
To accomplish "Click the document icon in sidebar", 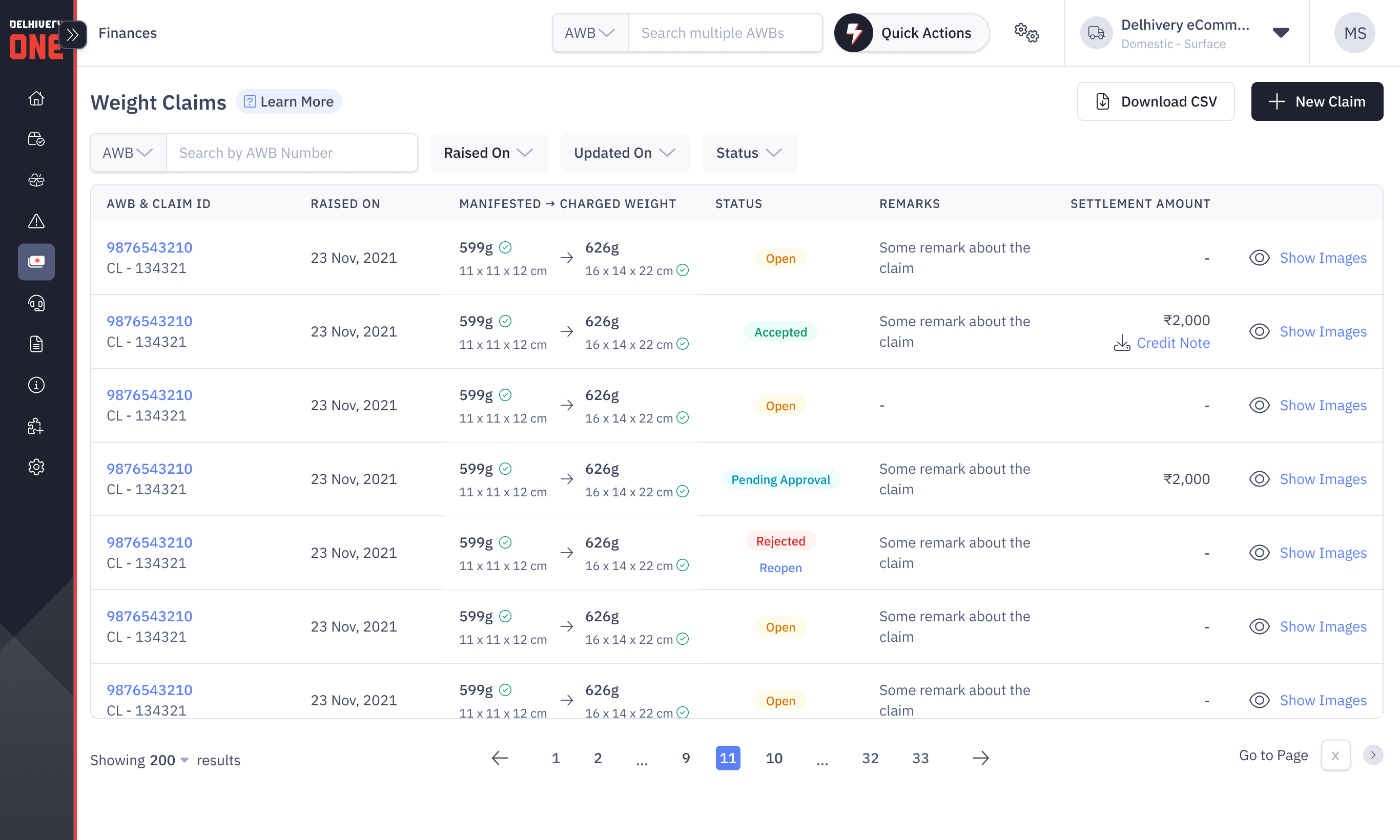I will pyautogui.click(x=36, y=344).
